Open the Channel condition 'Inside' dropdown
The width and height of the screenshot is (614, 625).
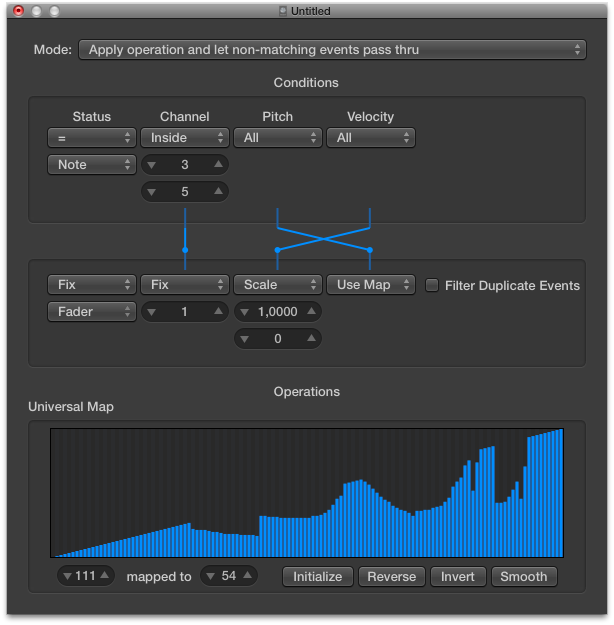point(185,138)
